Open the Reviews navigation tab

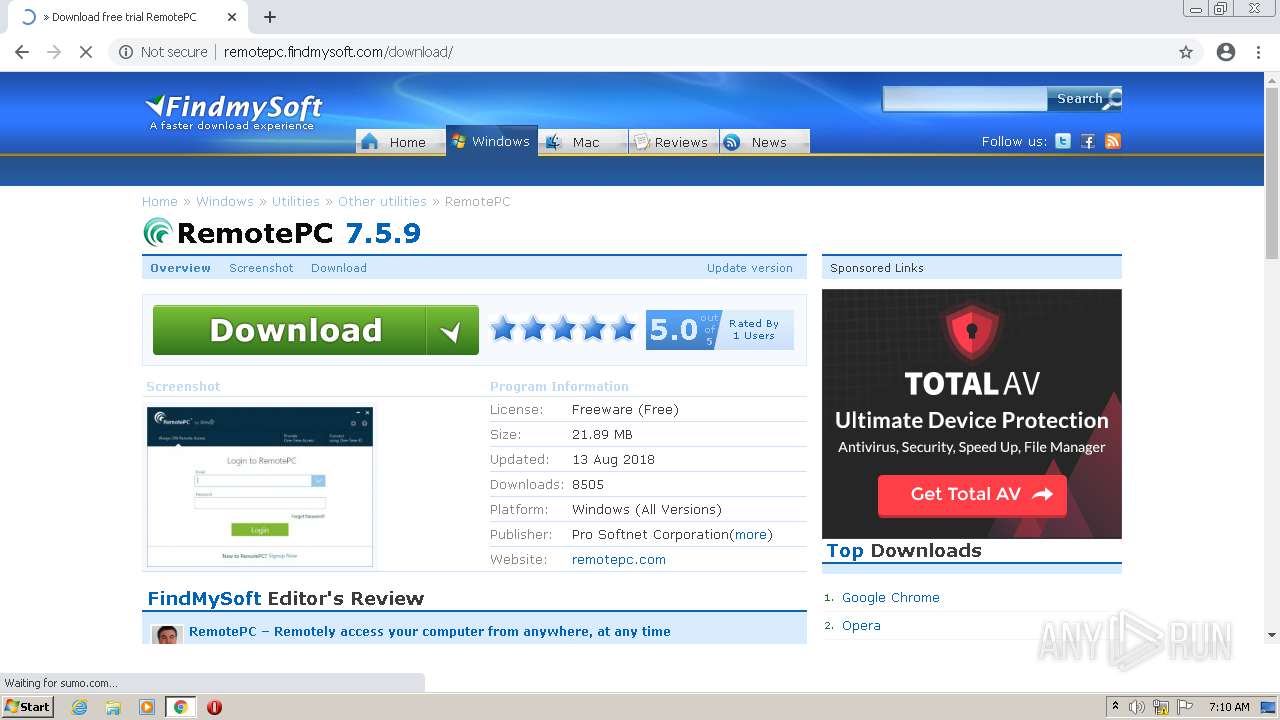tap(673, 142)
